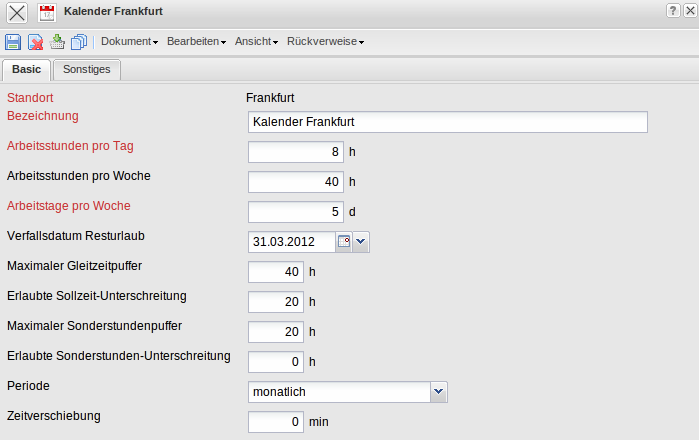Click the Maximaler Gleitzeitpuffer input
The width and height of the screenshot is (699, 440).
tap(276, 272)
